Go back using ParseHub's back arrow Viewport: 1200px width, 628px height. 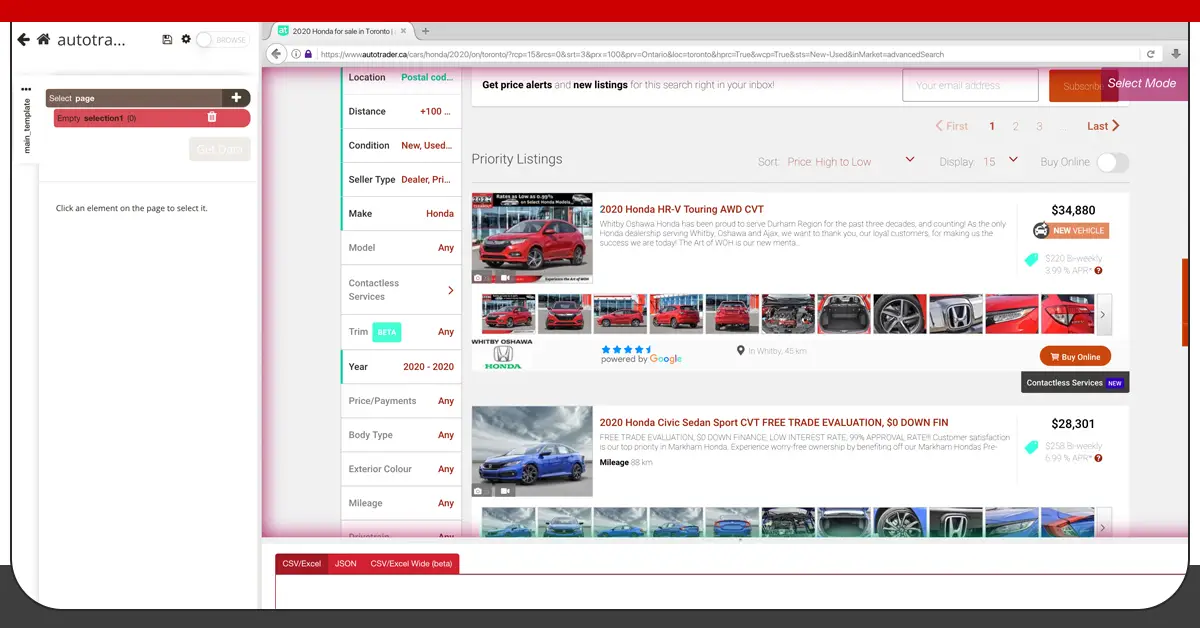(24, 39)
